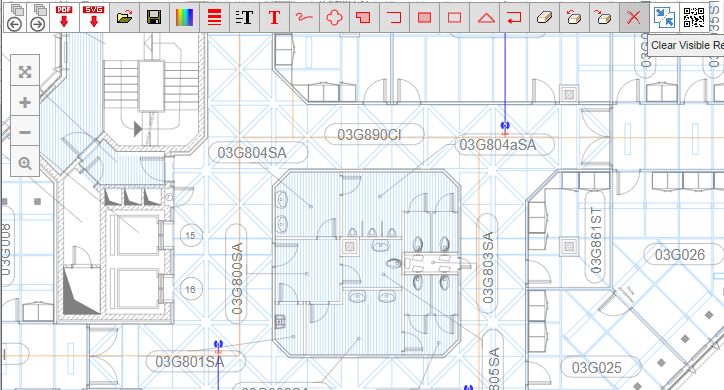Viewport: 724px width, 390px height.
Task: Open the QR code generator
Action: pos(694,17)
